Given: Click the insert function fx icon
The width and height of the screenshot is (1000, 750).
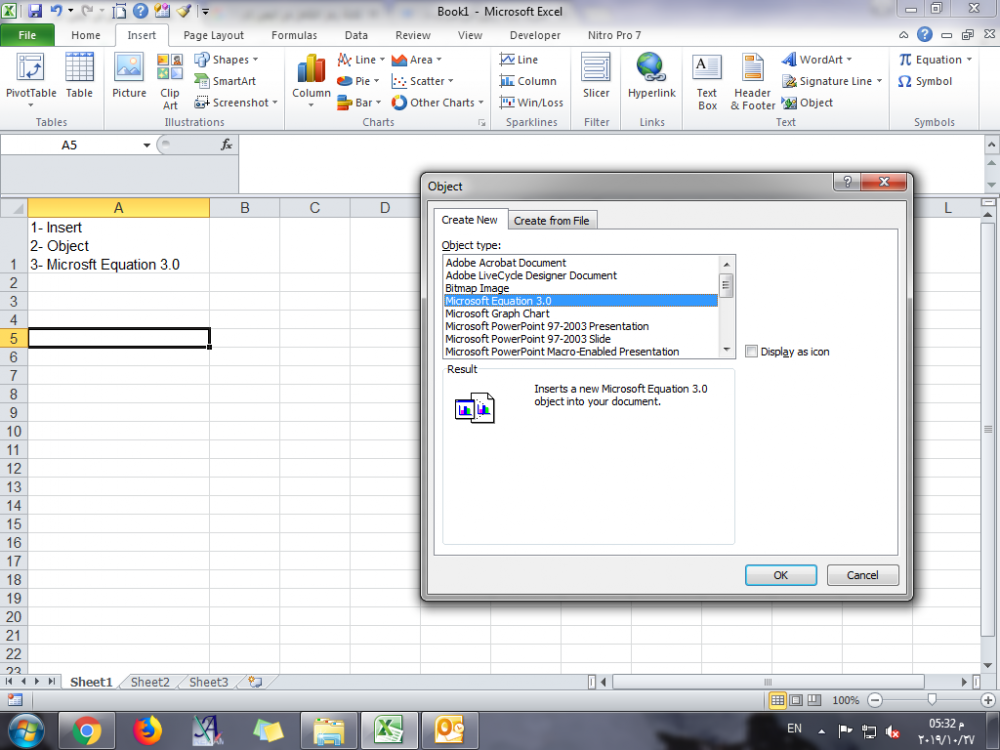Looking at the screenshot, I should pos(226,145).
